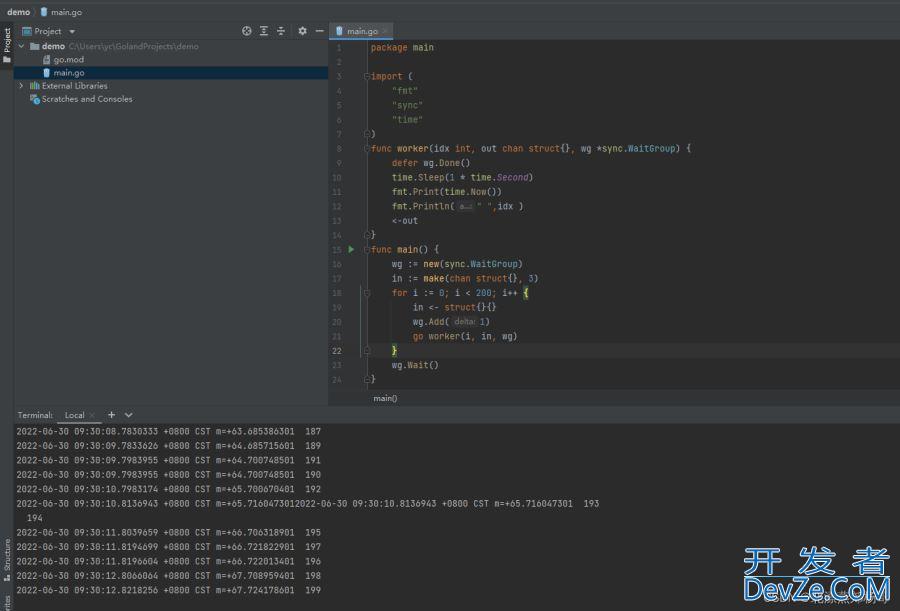Click terminal output line ending 192

tap(169, 489)
